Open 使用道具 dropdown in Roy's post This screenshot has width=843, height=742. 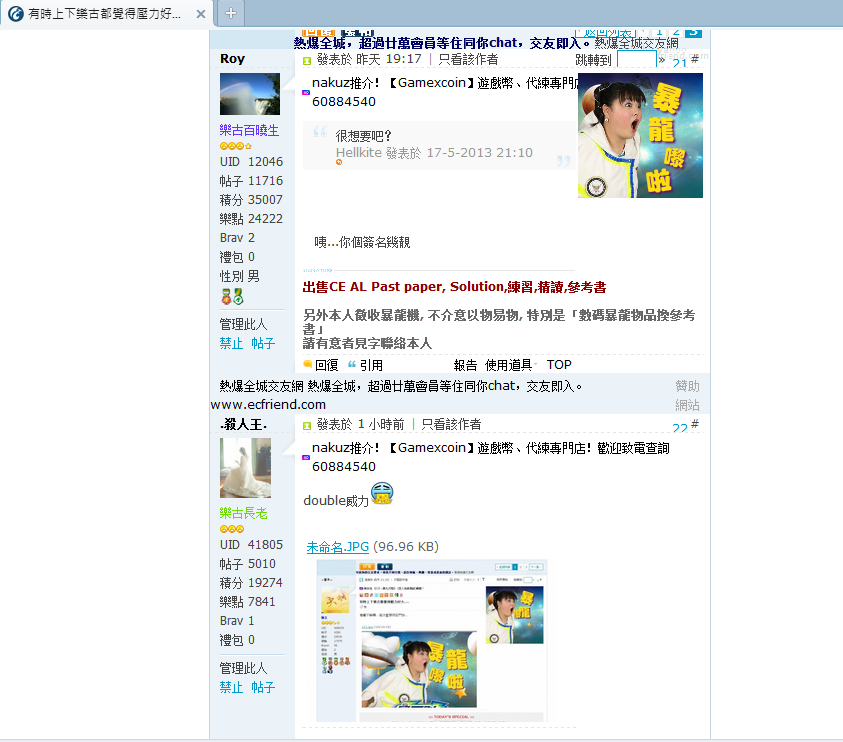point(509,365)
